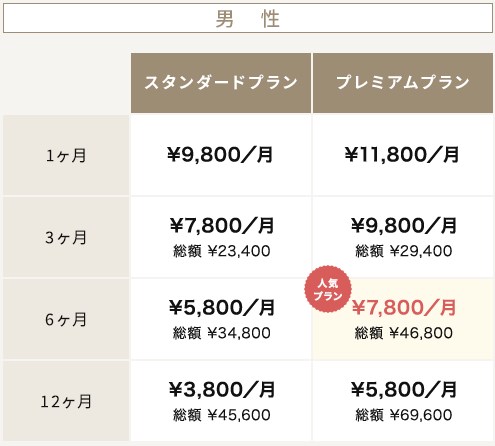This screenshot has width=495, height=446.
Task: Click the ¥3,800/月 standard 12-month price
Action: (x=222, y=389)
